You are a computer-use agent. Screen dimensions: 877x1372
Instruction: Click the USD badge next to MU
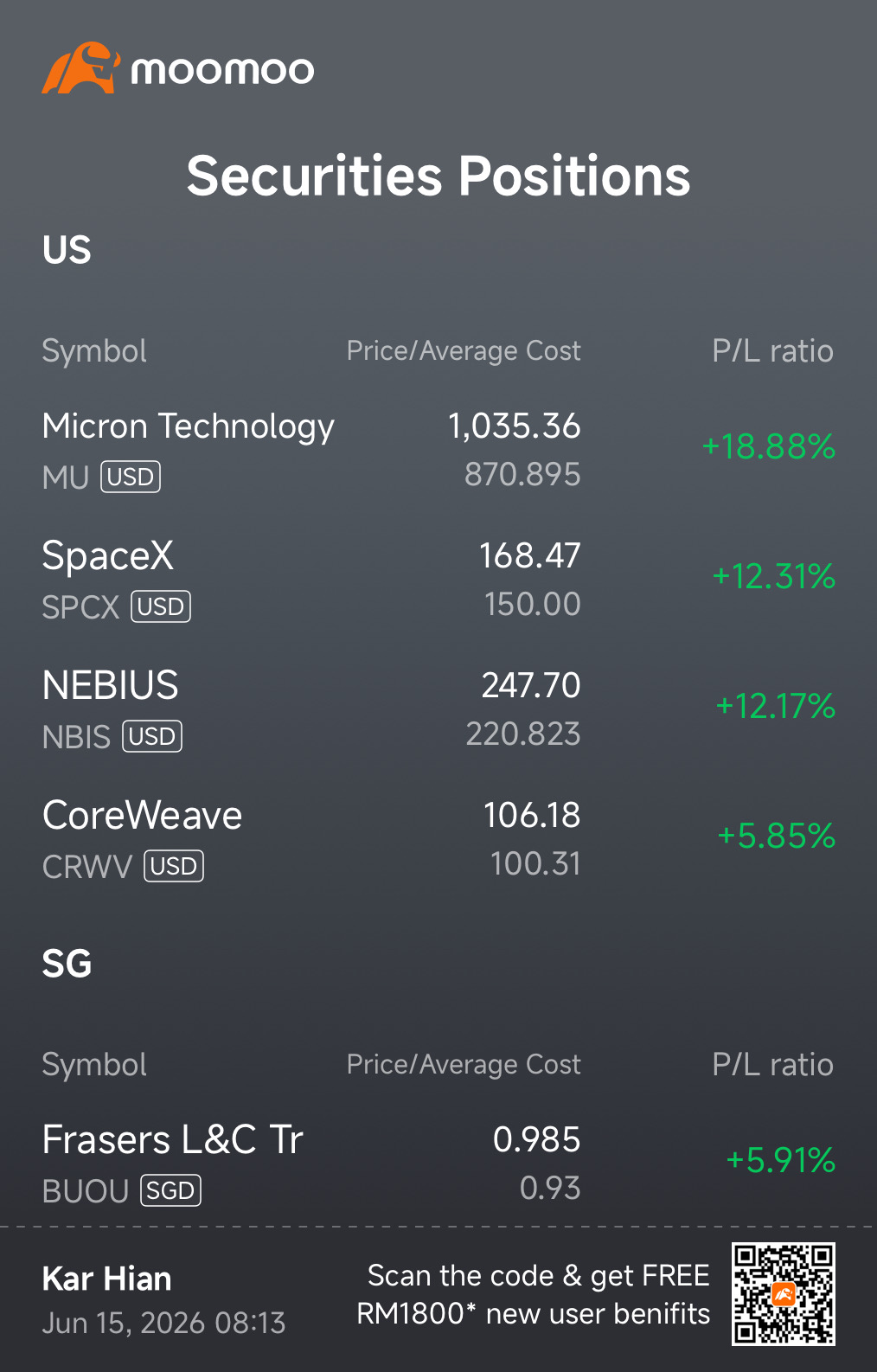coord(131,477)
